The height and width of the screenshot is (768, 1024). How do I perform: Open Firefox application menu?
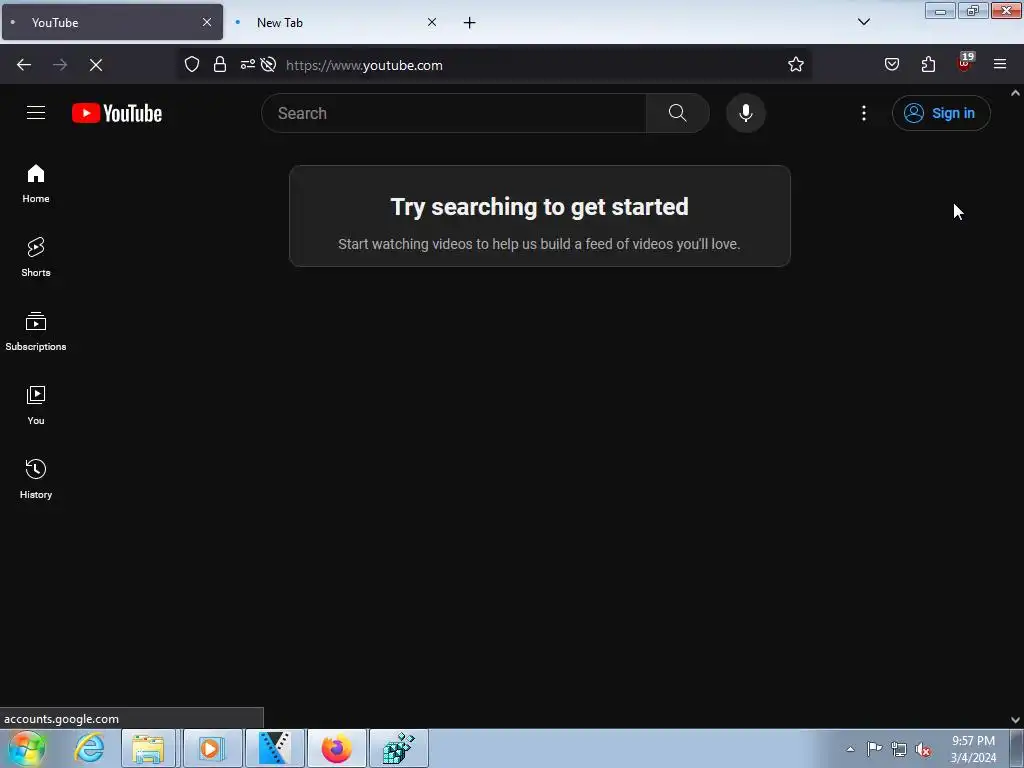(x=999, y=64)
